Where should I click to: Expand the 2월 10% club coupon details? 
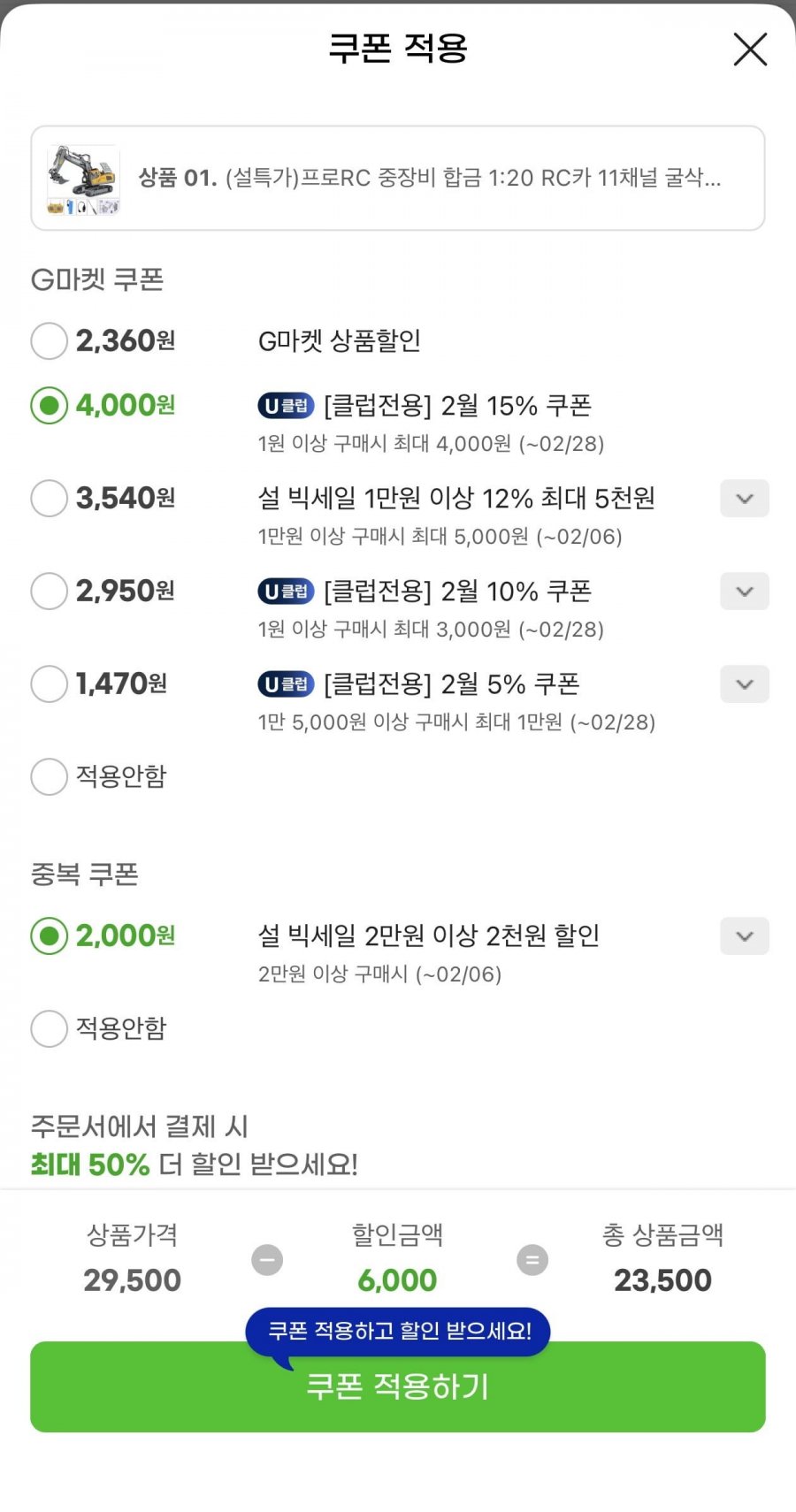pyautogui.click(x=745, y=592)
